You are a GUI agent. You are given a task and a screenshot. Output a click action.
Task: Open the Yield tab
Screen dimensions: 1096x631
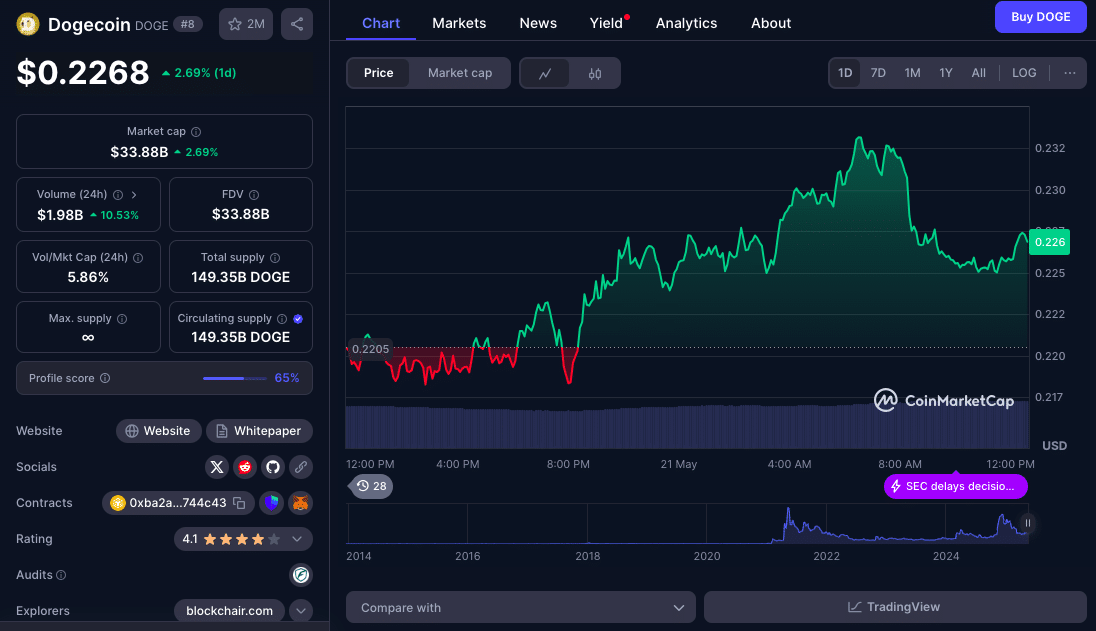606,23
